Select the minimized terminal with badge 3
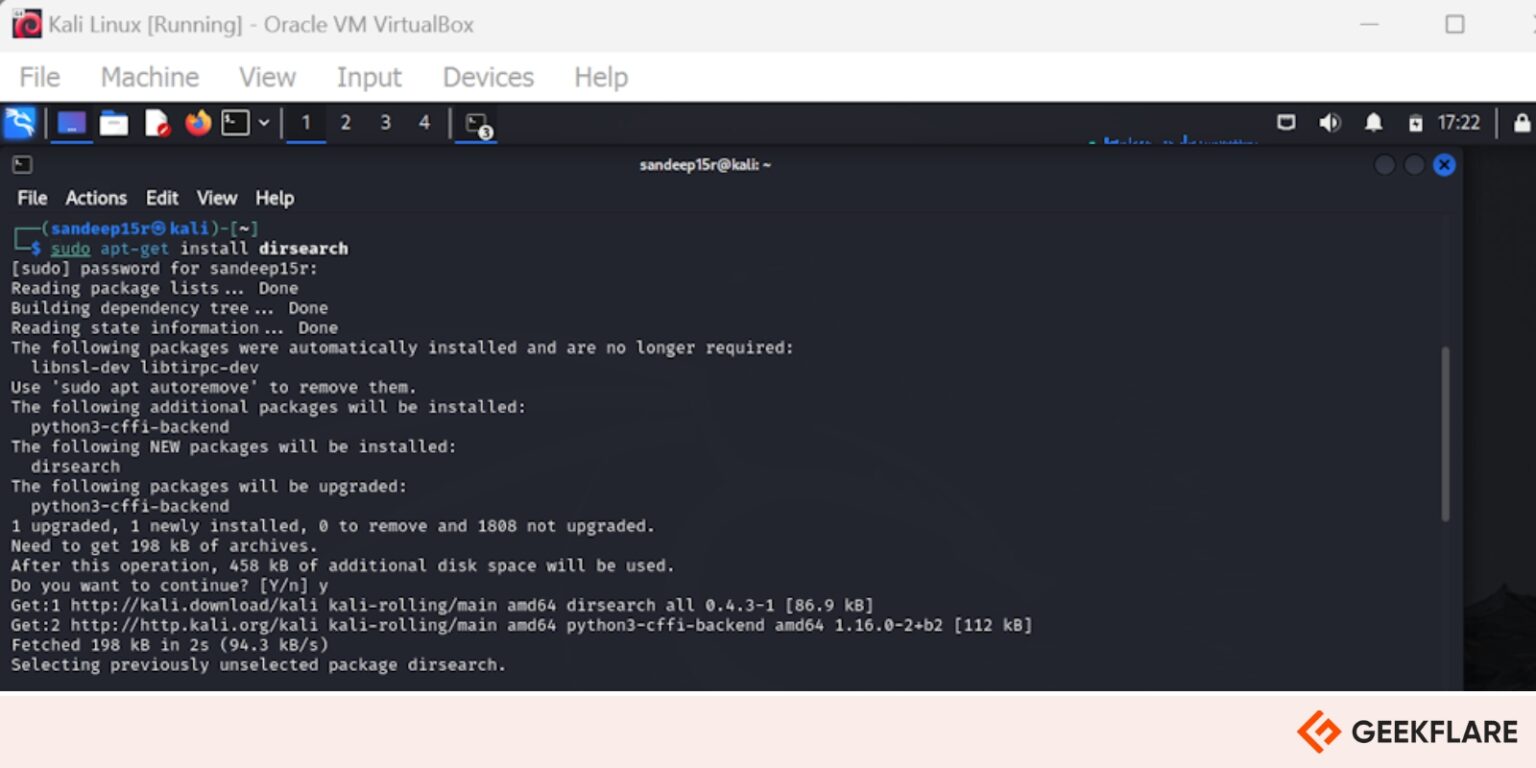The height and width of the screenshot is (768, 1536). point(475,122)
